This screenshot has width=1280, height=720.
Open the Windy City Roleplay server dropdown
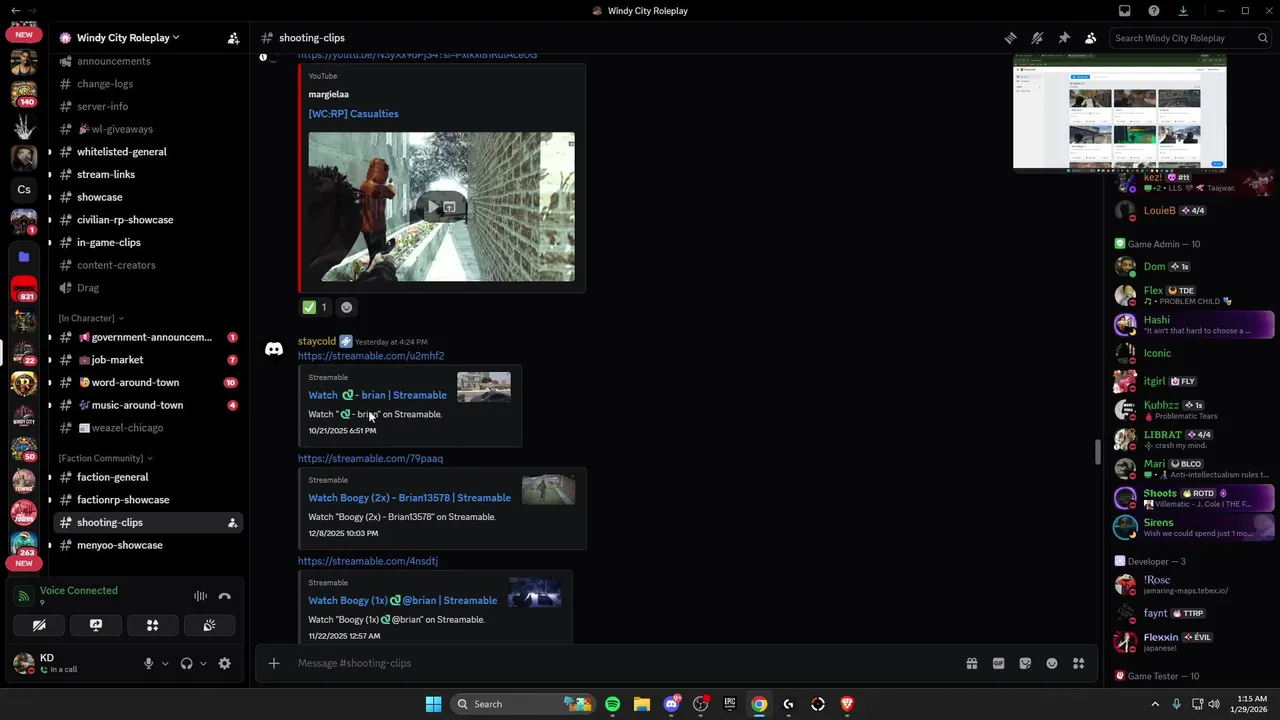tap(128, 38)
